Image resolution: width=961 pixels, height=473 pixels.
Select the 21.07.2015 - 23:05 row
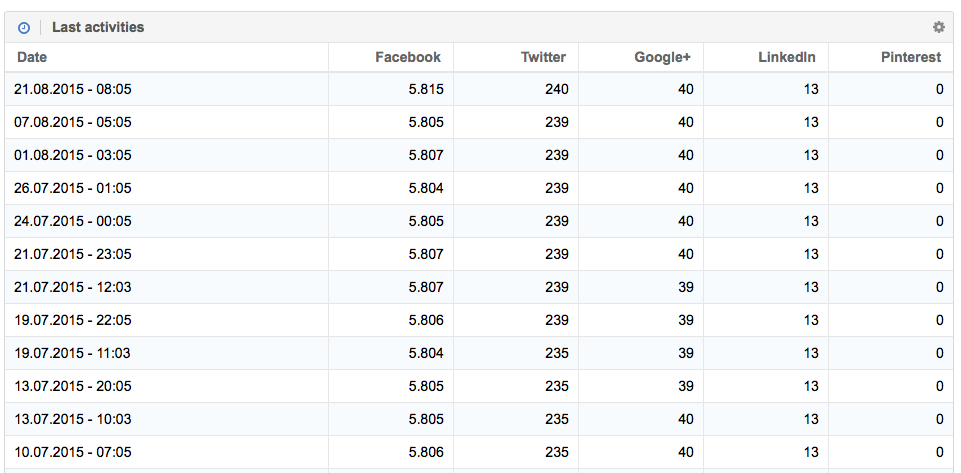pos(73,254)
